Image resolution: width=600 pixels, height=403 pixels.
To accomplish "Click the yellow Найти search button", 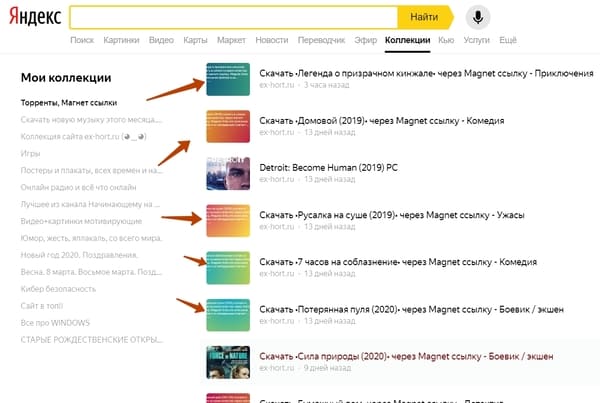I will 425,17.
